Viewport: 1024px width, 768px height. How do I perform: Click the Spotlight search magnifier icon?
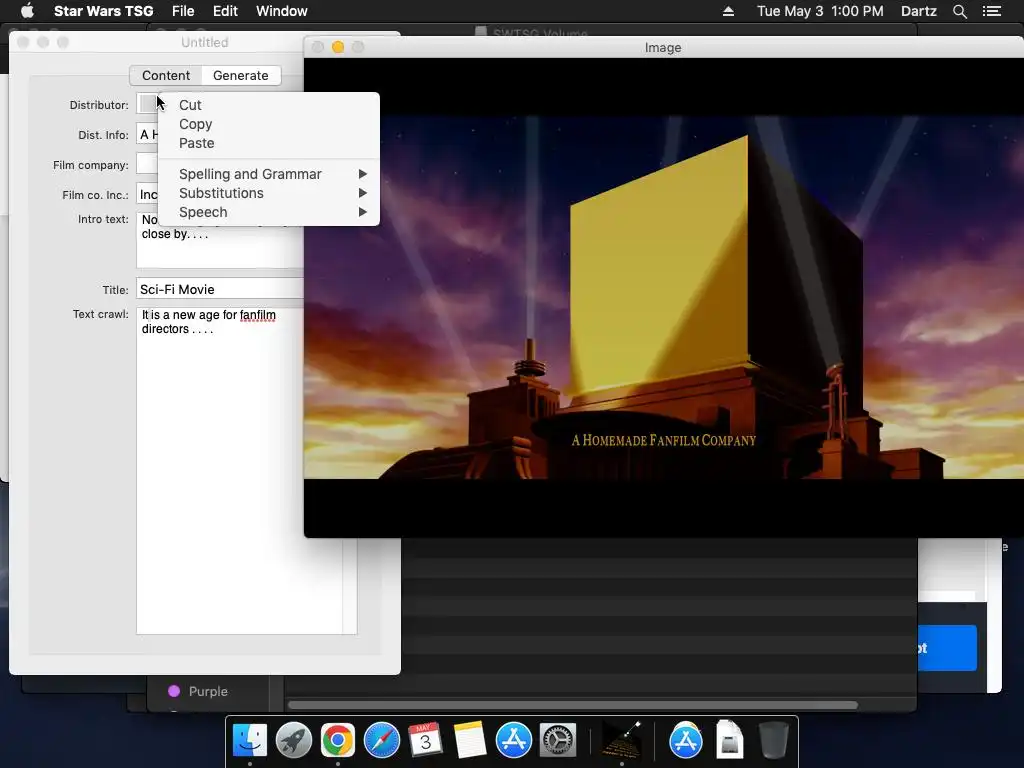click(x=959, y=11)
